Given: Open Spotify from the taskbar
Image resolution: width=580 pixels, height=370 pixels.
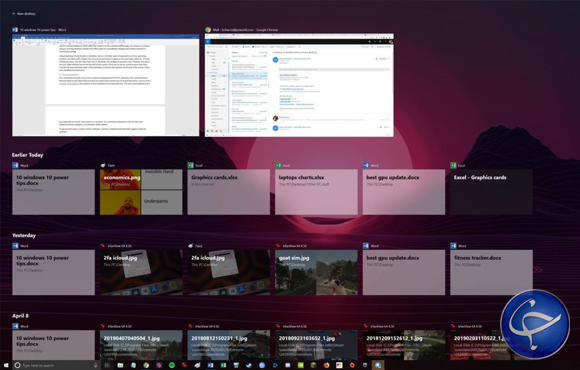Looking at the screenshot, I should [172, 365].
